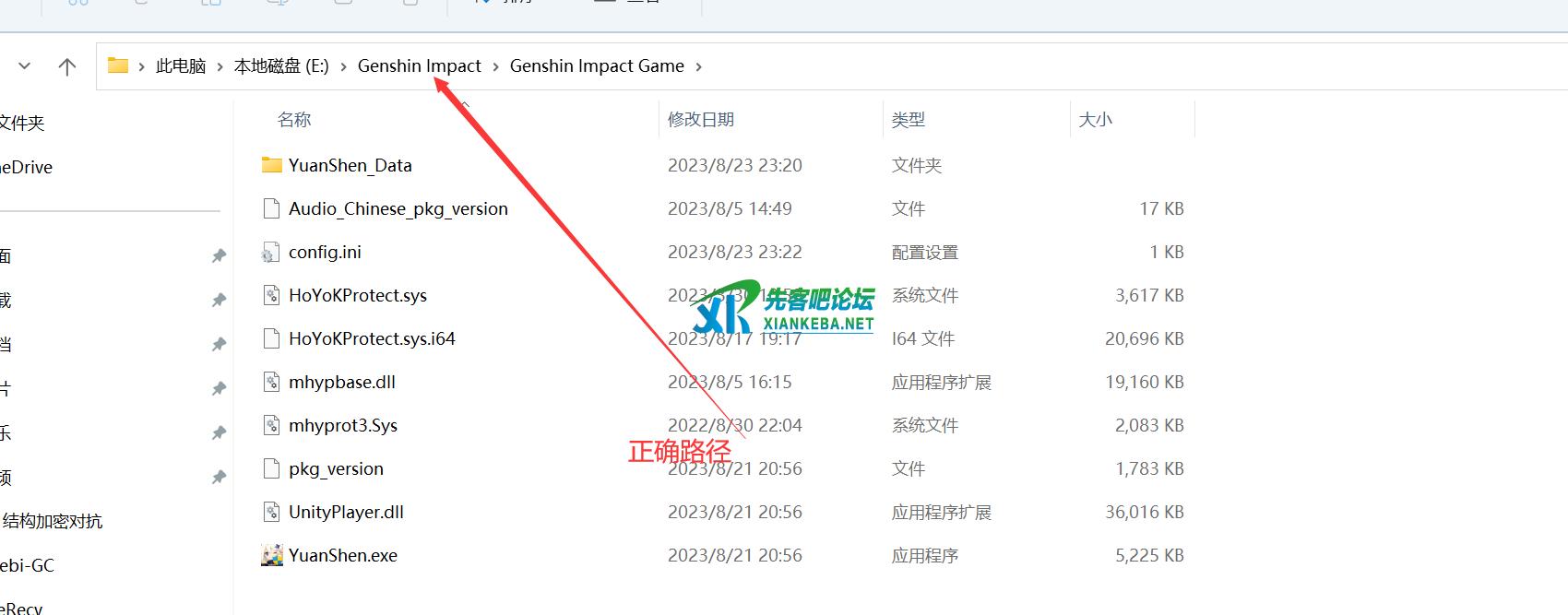
Task: Click the up-directory arrow button
Action: tap(66, 66)
